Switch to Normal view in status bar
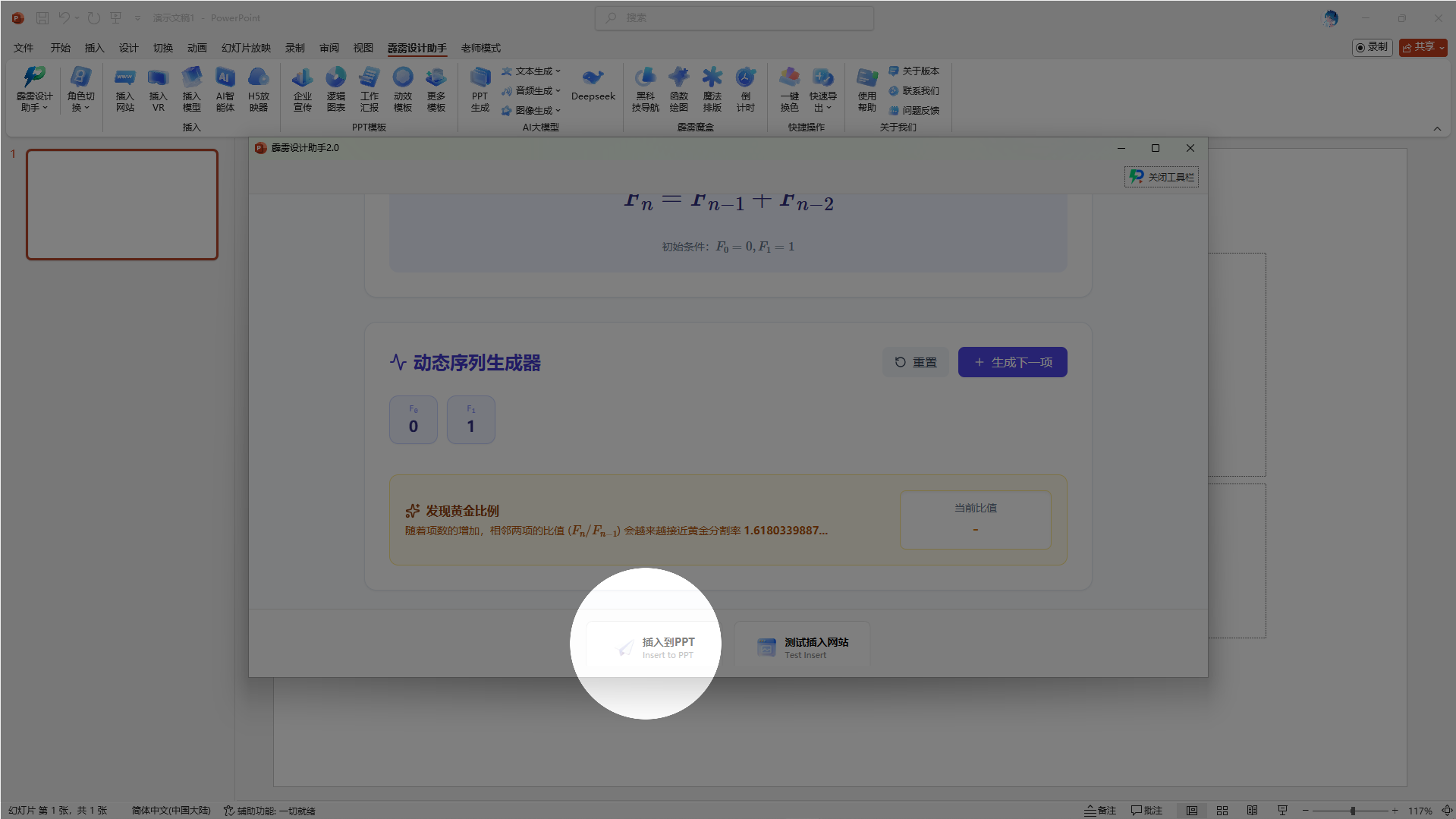 tap(1192, 811)
